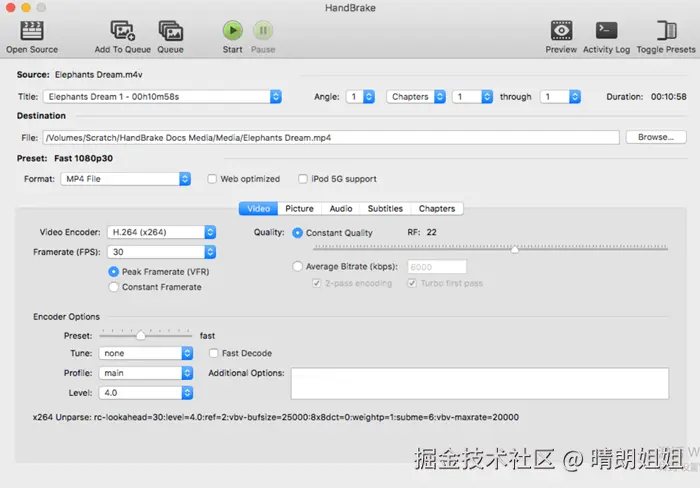700x488 pixels.
Task: Click the yellow minimize window button
Action: 26,8
